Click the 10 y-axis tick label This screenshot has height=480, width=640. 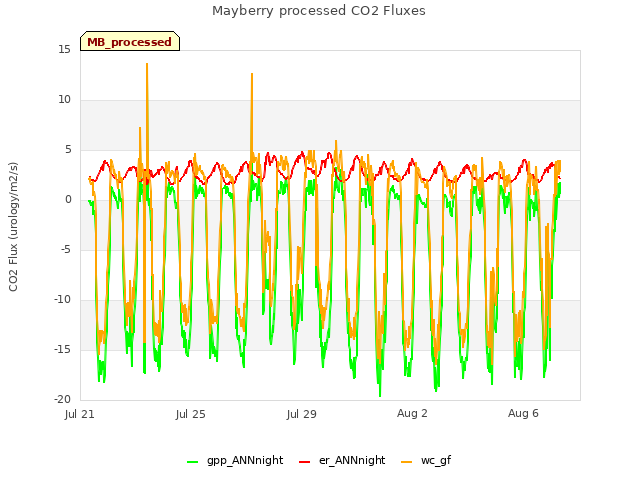pos(64,100)
